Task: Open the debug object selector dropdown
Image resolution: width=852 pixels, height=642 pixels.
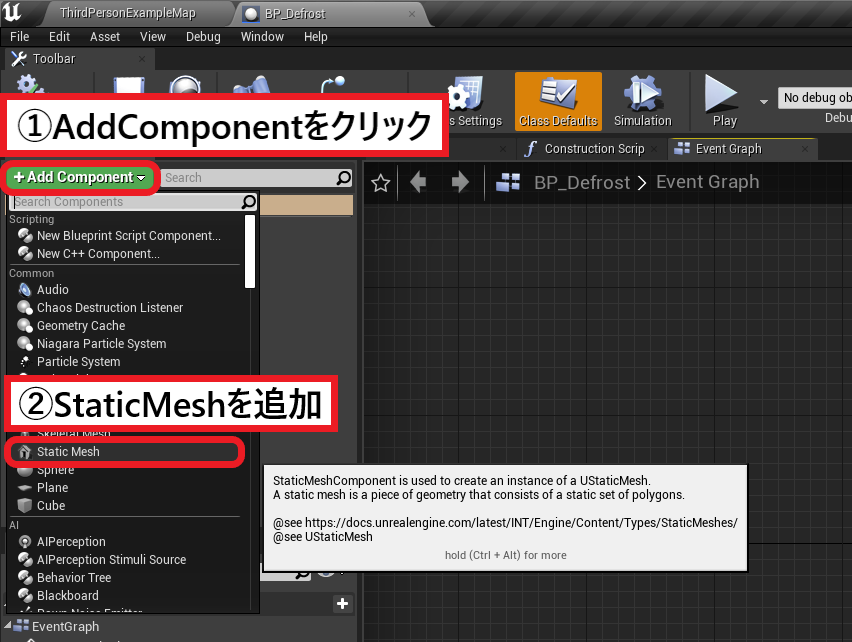Action: (x=815, y=98)
